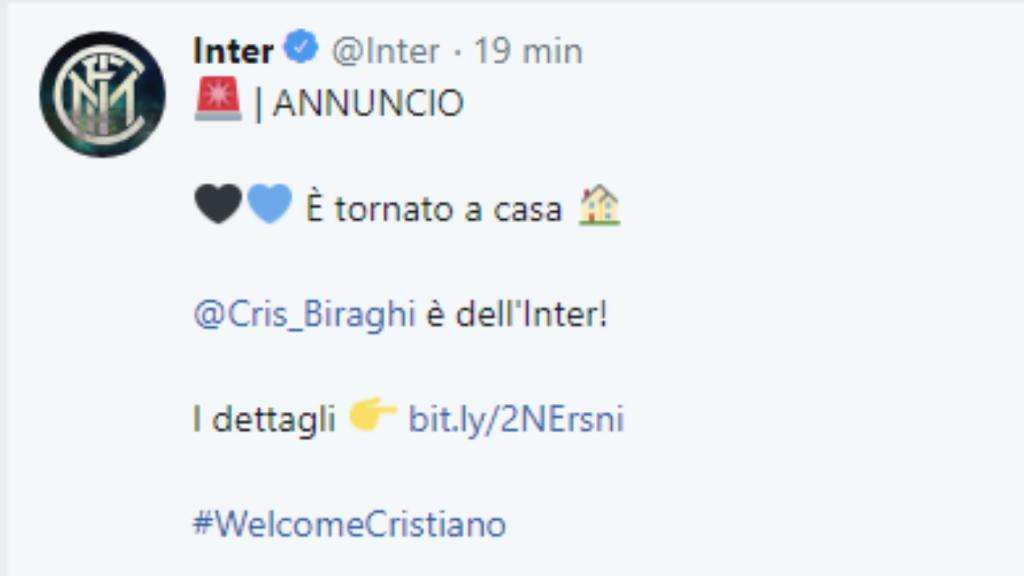Click the black heart emoji
The image size is (1024, 576).
click(218, 204)
